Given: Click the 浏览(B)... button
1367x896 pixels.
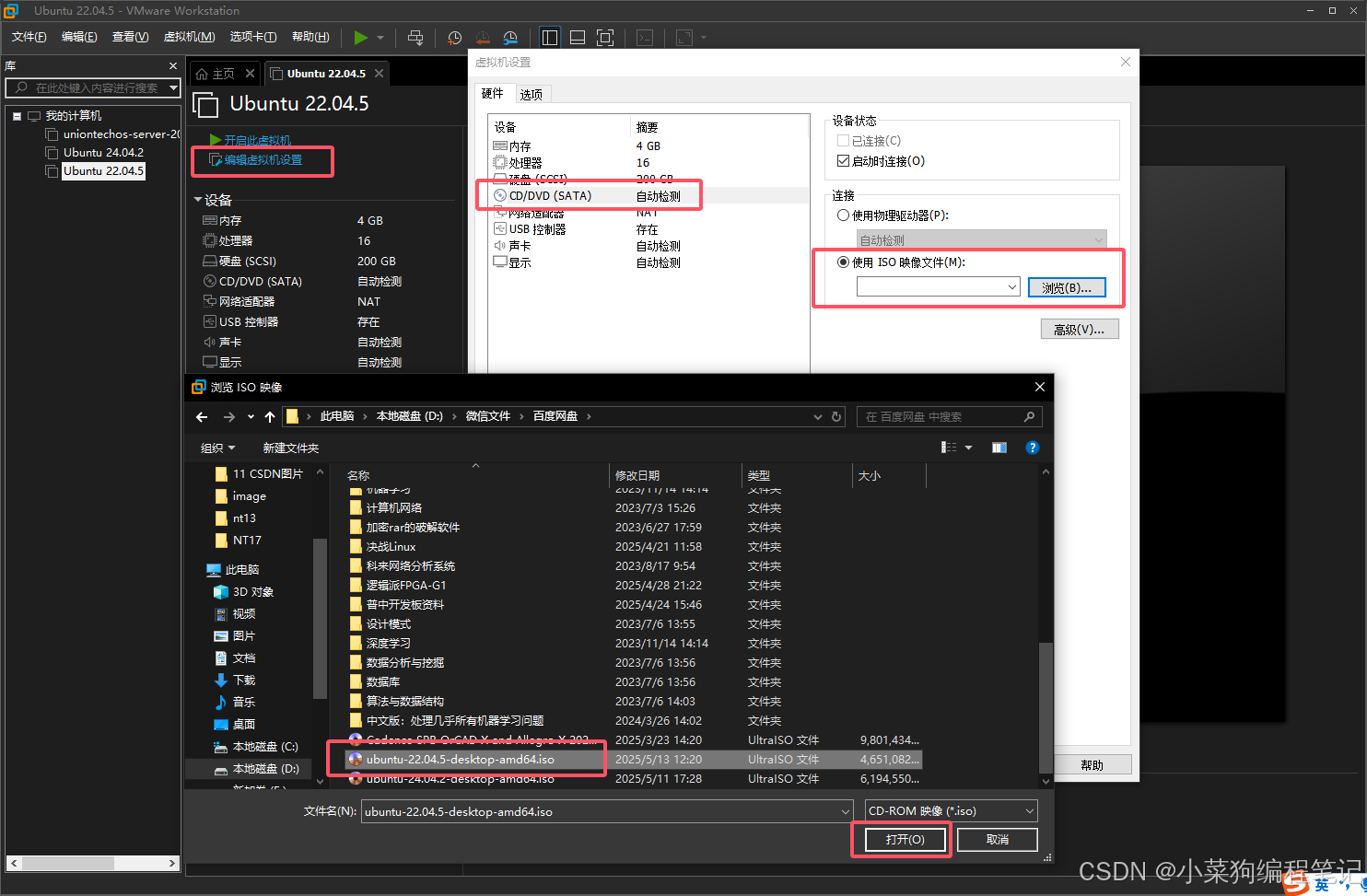Looking at the screenshot, I should (1067, 288).
